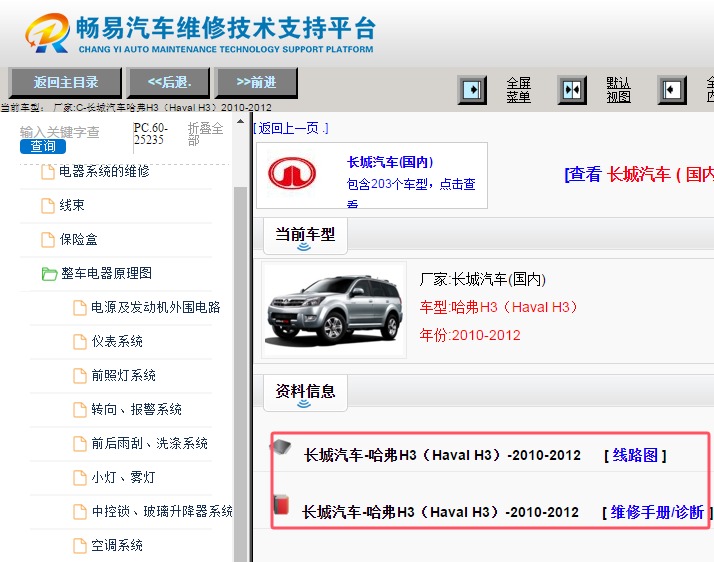This screenshot has height=562, width=714.
Task: Click the page icon beside 电源及发动机外围电路
Action: pos(80,308)
